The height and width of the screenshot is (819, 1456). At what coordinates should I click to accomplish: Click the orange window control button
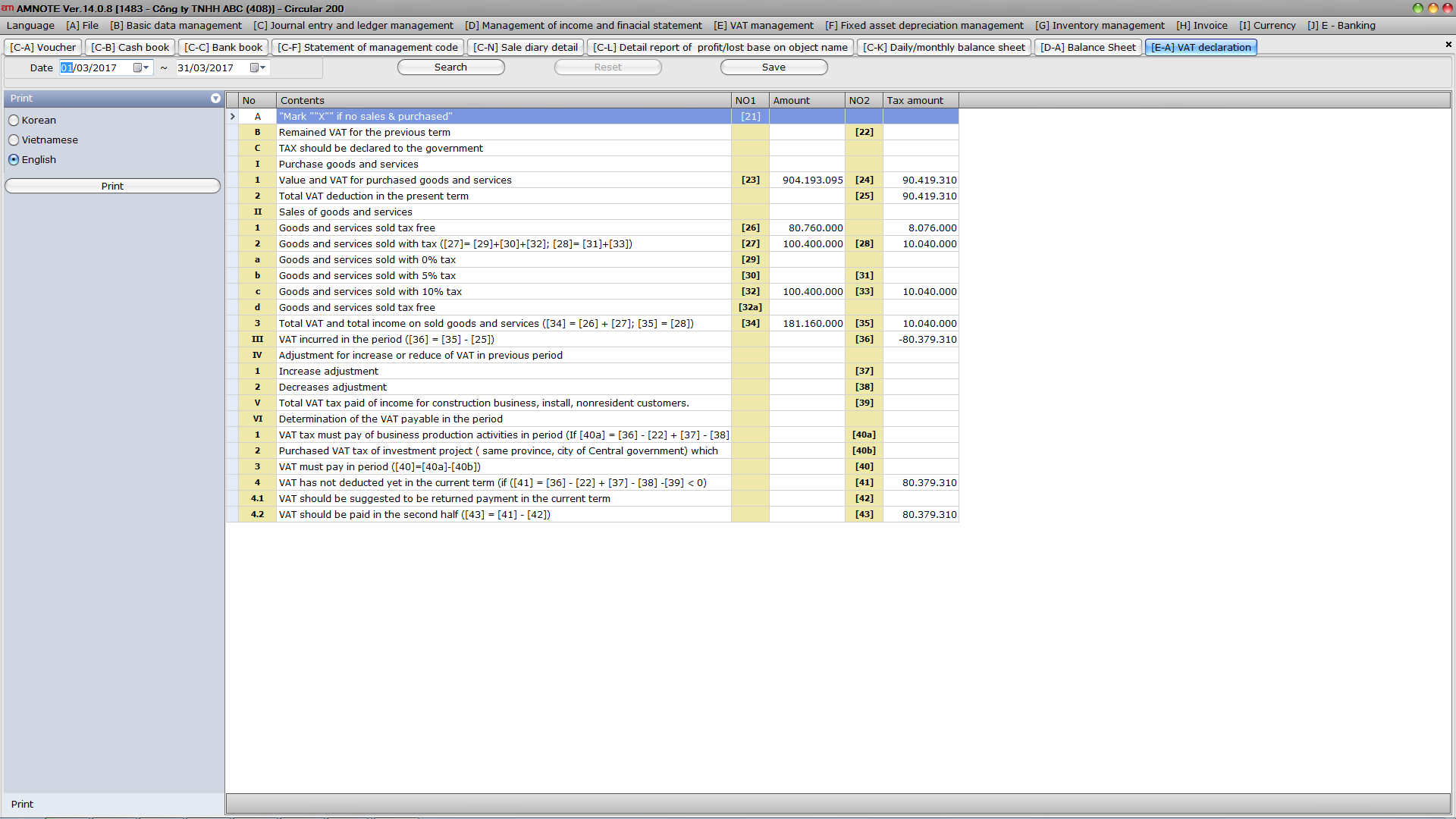tap(1432, 8)
